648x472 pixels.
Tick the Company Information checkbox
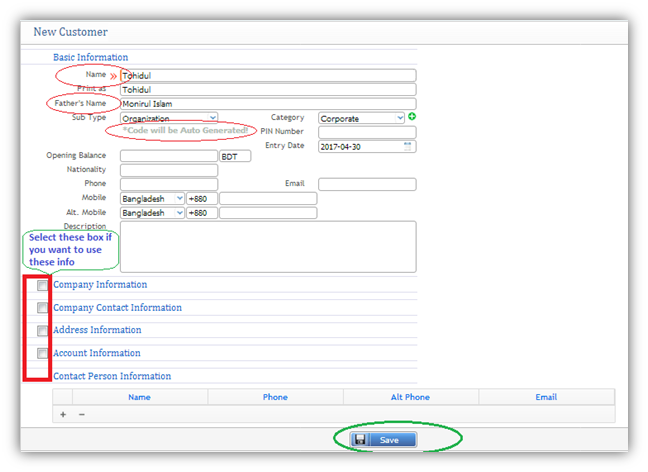coord(42,286)
